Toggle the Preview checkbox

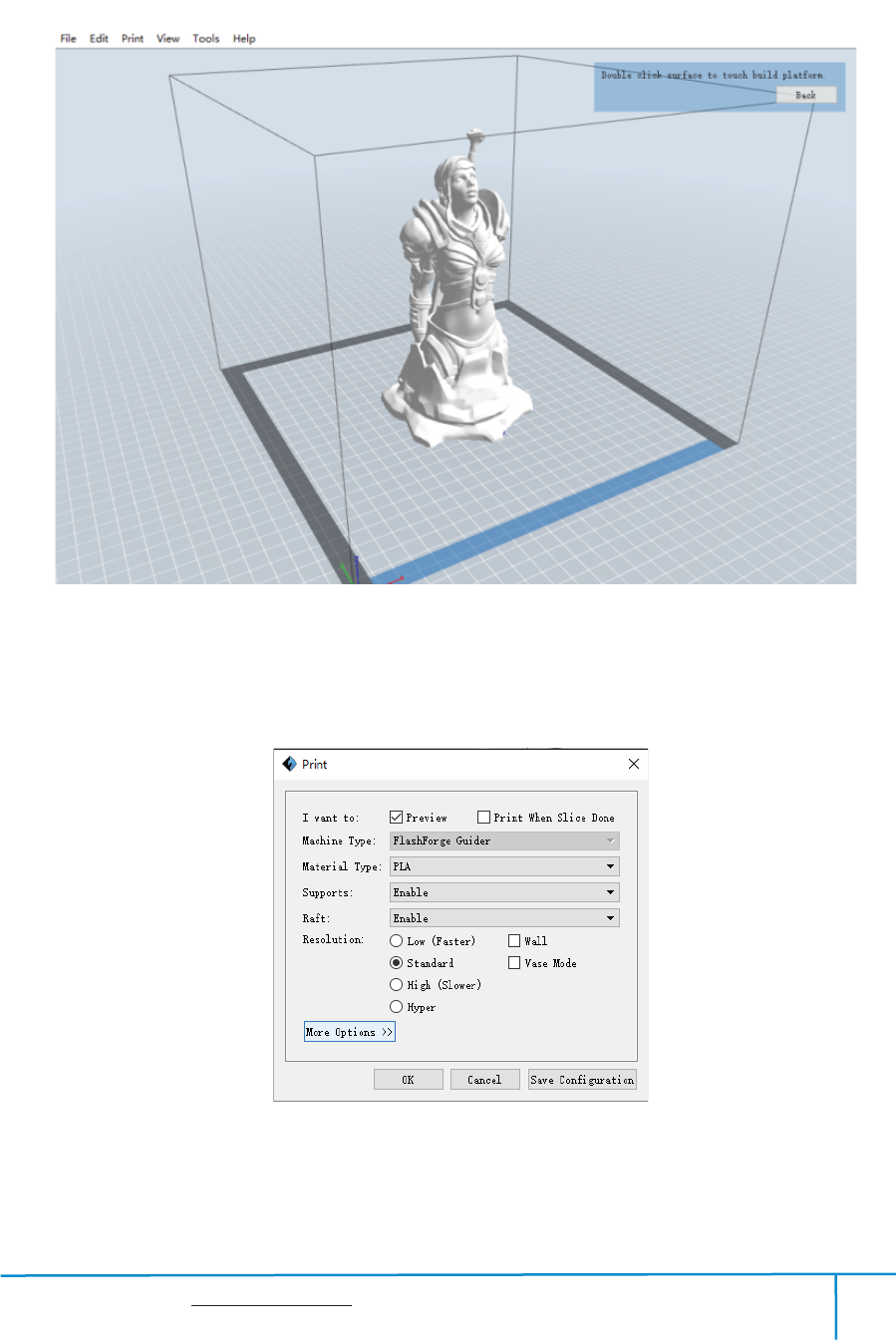click(396, 818)
